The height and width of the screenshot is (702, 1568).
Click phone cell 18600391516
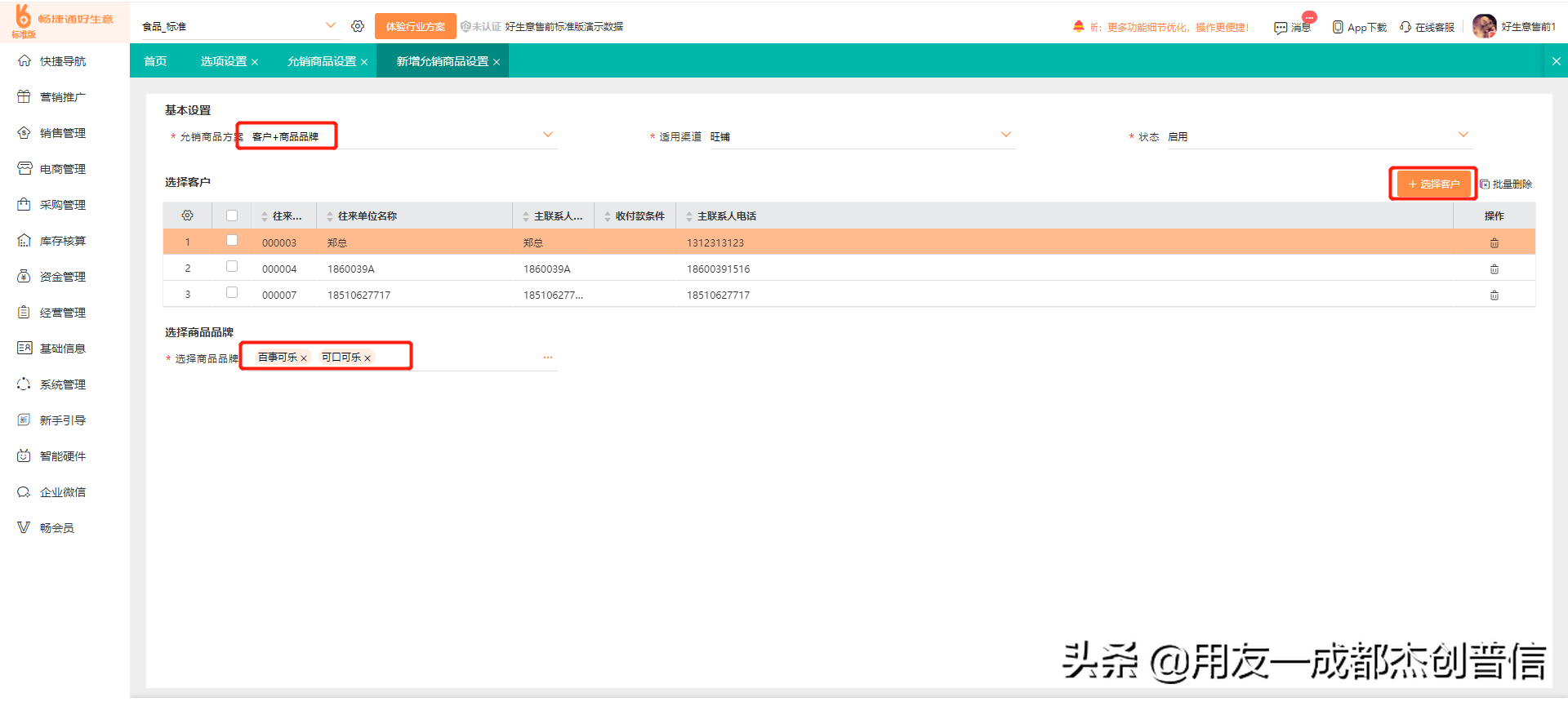coord(718,269)
